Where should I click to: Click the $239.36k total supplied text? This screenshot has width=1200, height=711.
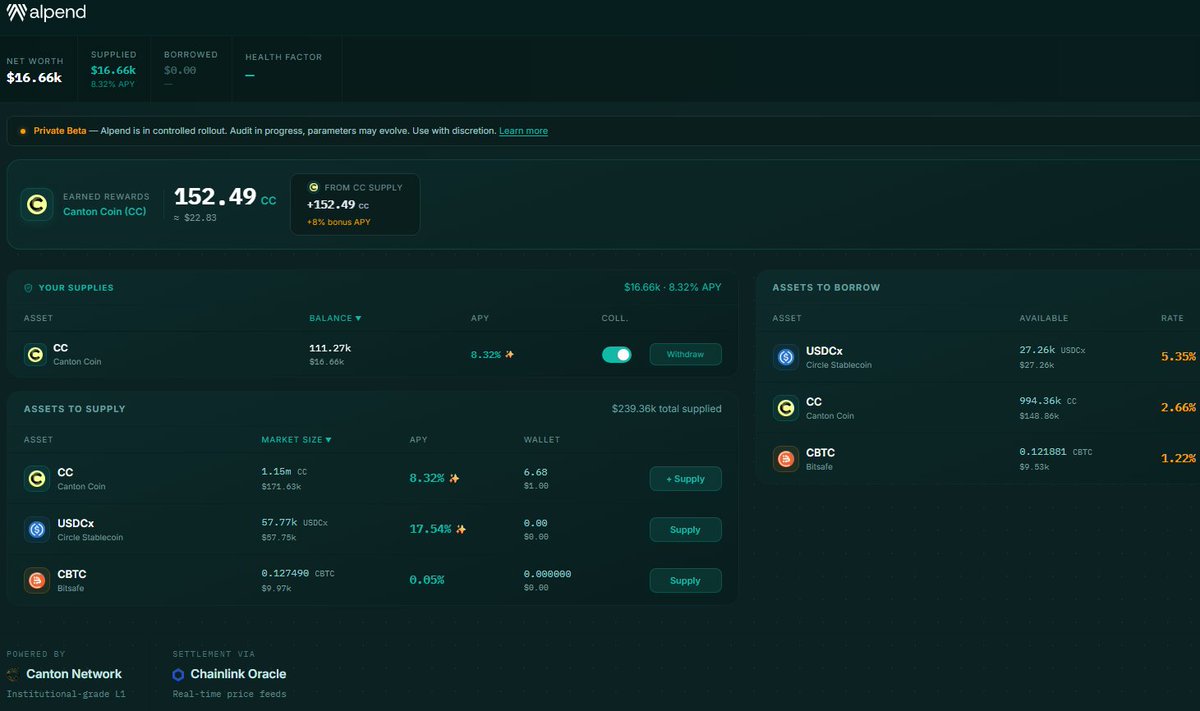tap(666, 409)
